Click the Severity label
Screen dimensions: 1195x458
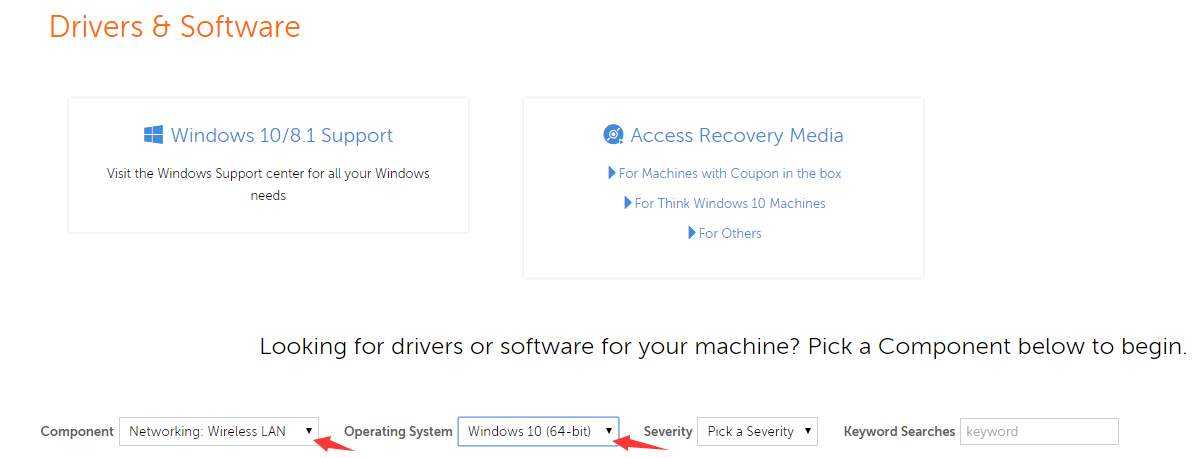[x=668, y=431]
